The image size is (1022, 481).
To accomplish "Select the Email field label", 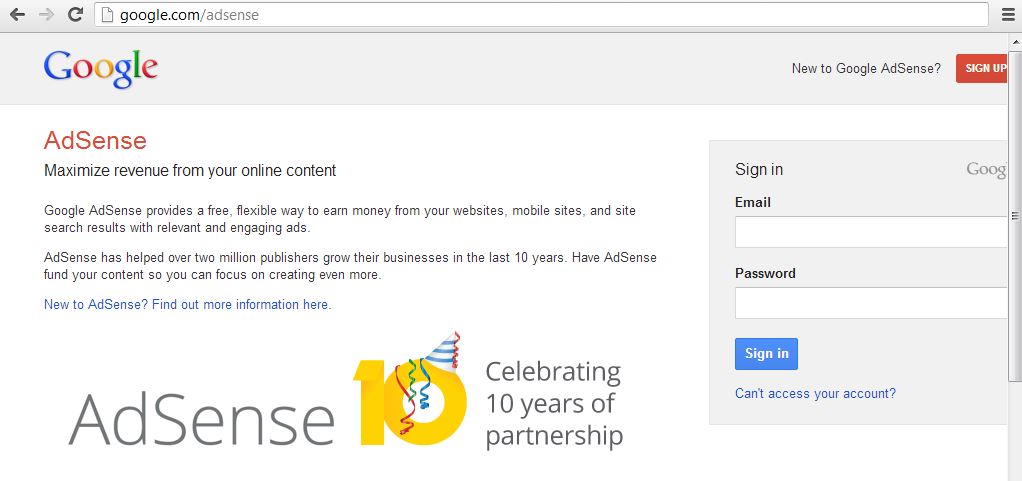I will 753,203.
